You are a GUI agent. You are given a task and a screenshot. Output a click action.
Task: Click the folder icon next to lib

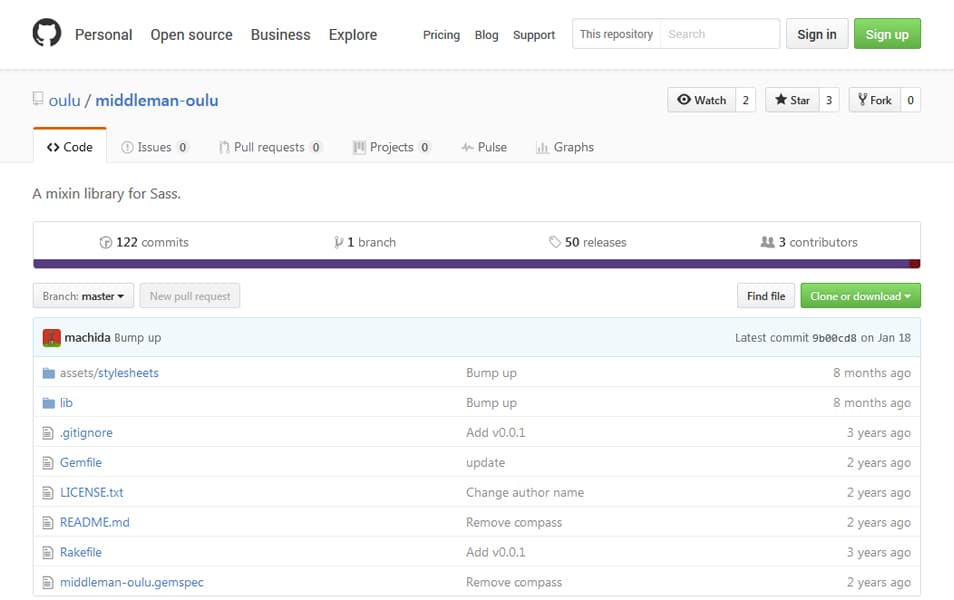(x=49, y=403)
